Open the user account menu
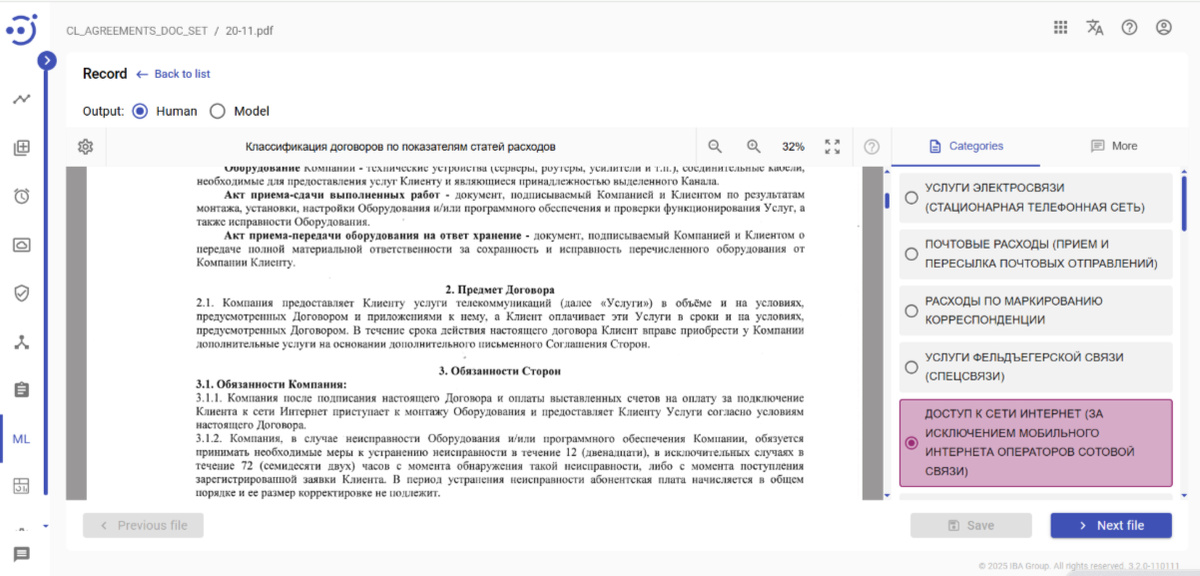Screen dimensions: 1200x576 [1163, 28]
